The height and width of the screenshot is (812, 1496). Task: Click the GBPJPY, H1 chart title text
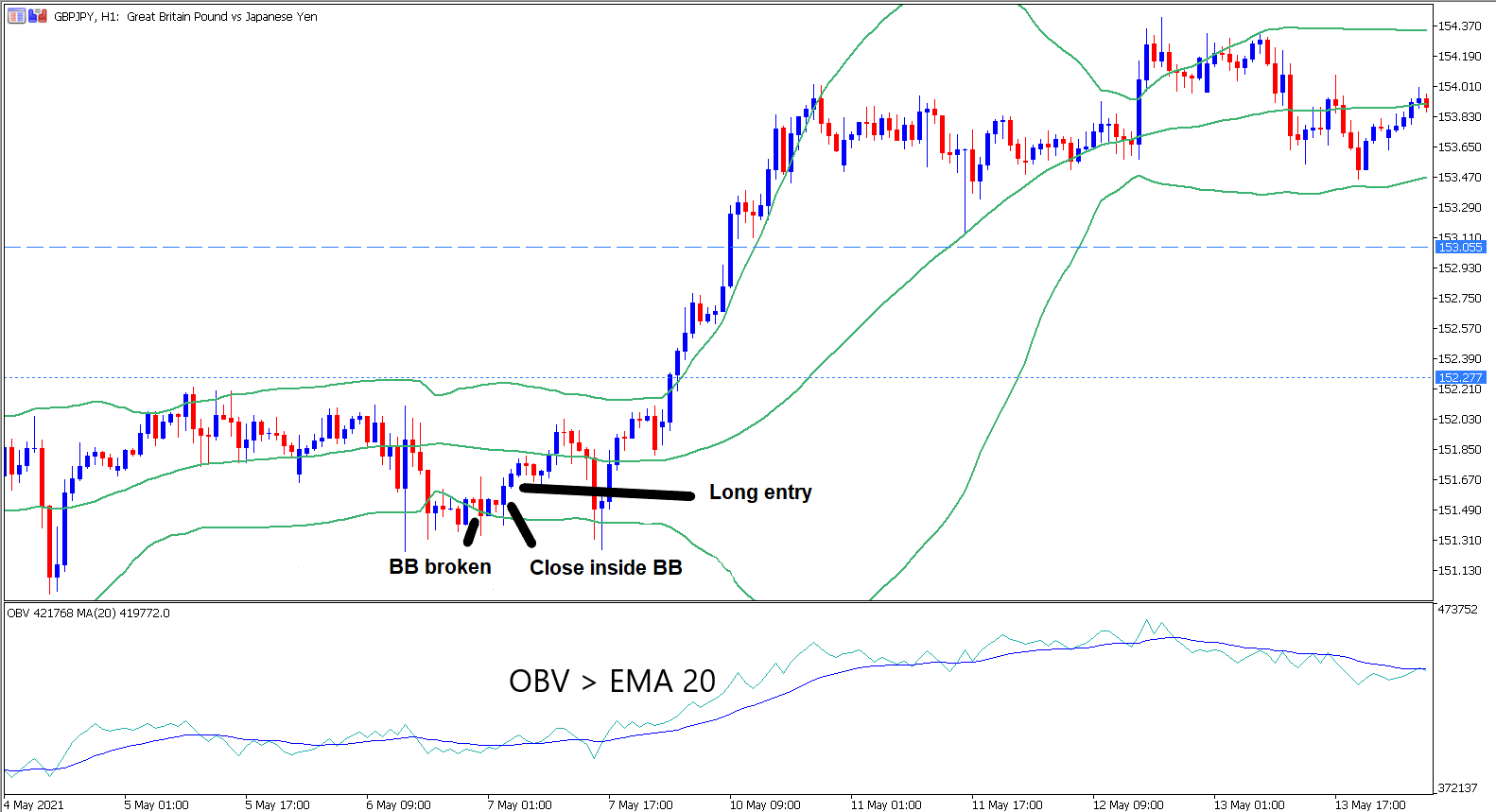click(x=185, y=16)
